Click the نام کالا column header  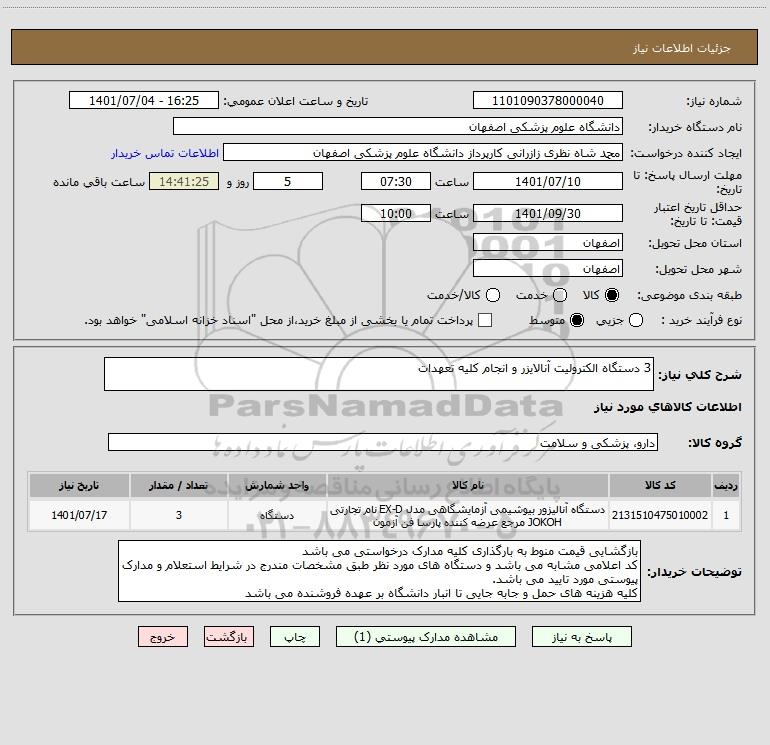[x=468, y=485]
